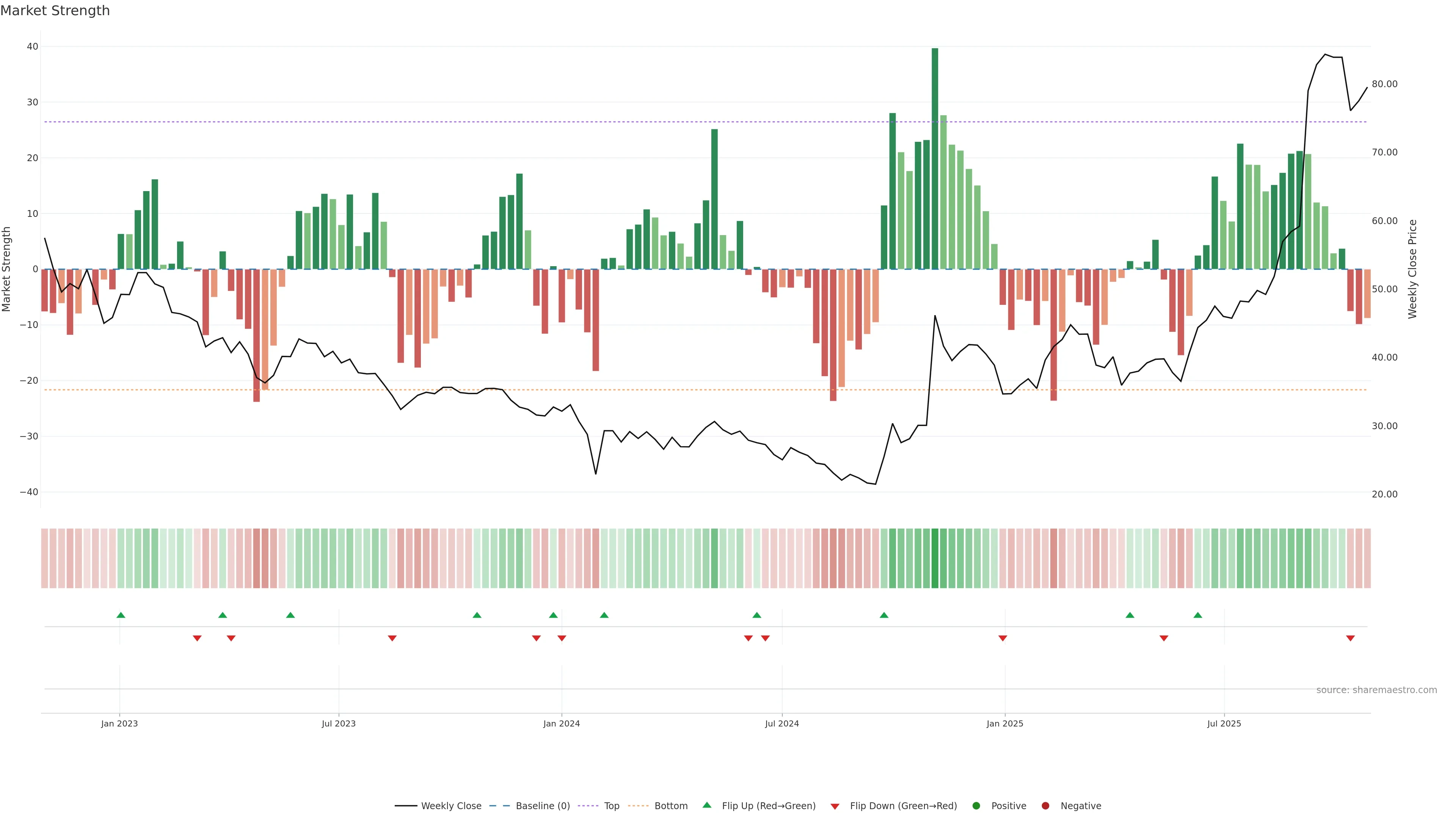
Task: Click the source: sharemaestro.com text
Action: (1376, 690)
